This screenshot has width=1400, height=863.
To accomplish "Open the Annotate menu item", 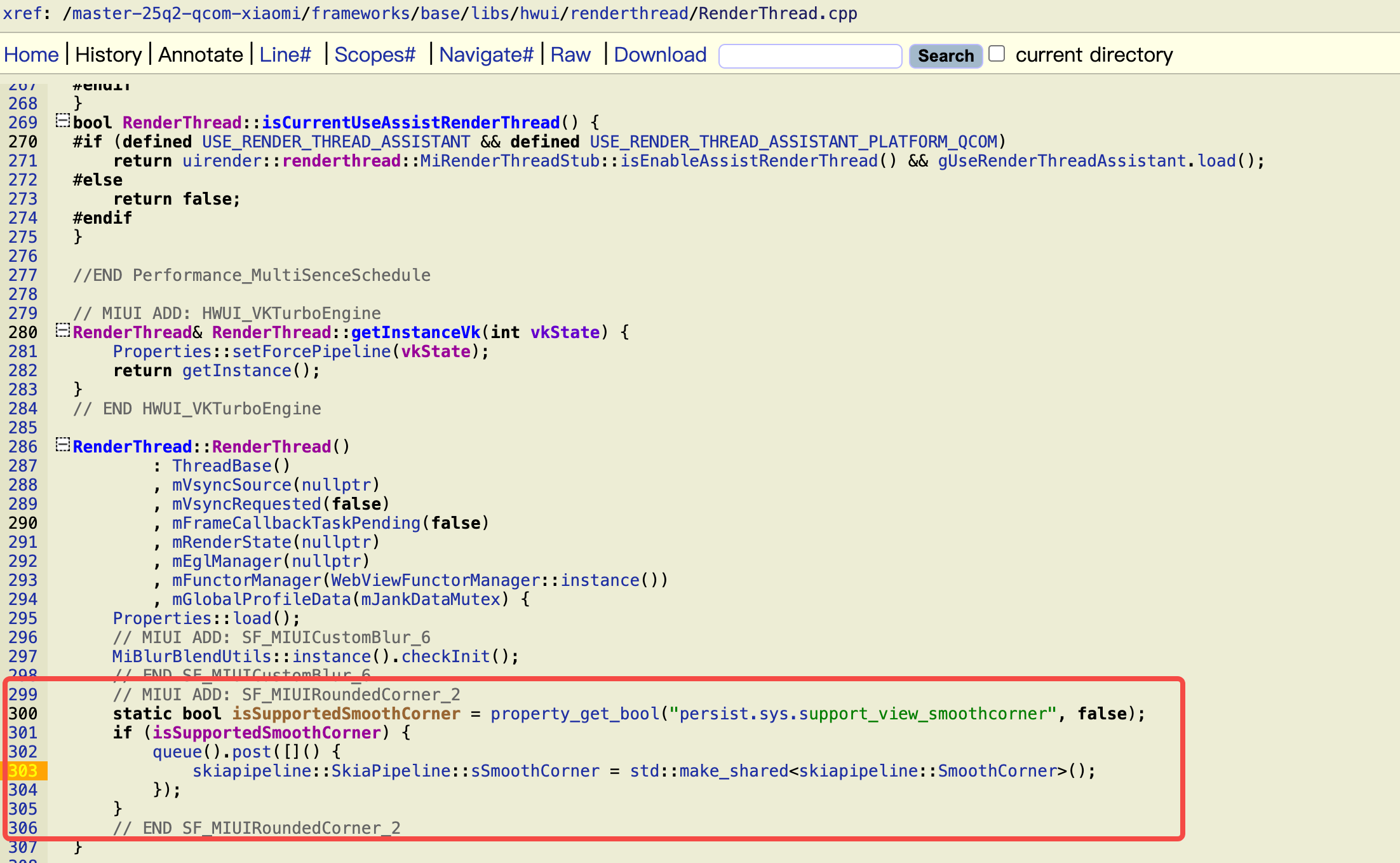I will [x=201, y=55].
